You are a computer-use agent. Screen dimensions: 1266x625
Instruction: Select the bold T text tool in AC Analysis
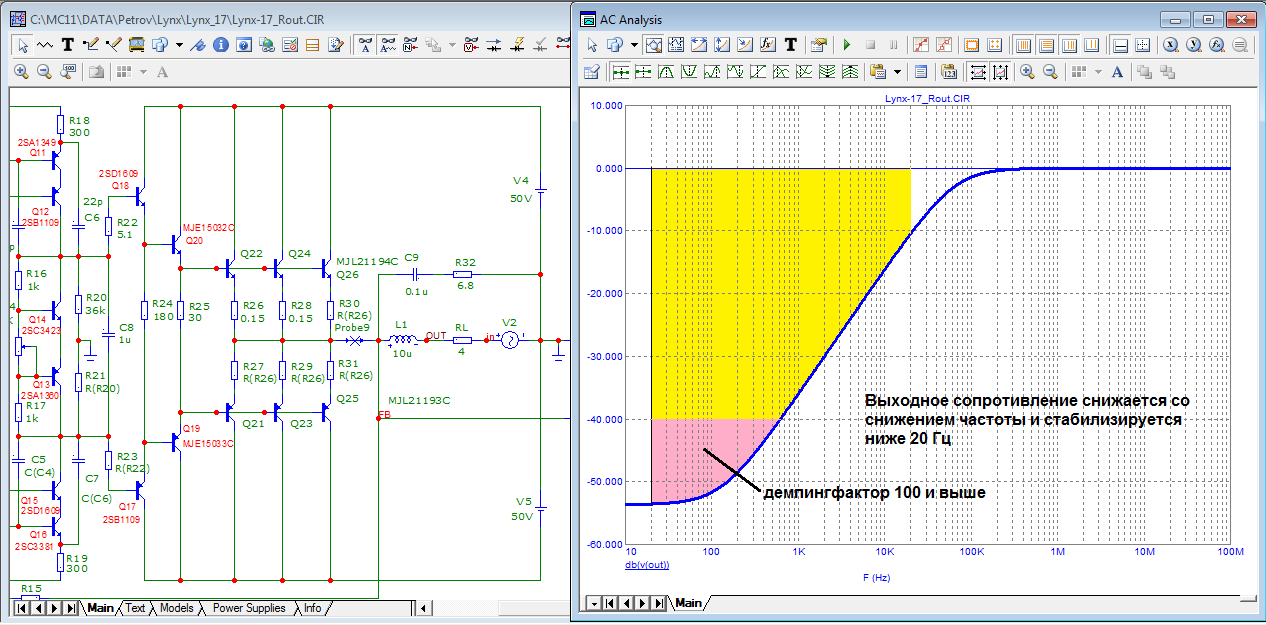coord(790,45)
